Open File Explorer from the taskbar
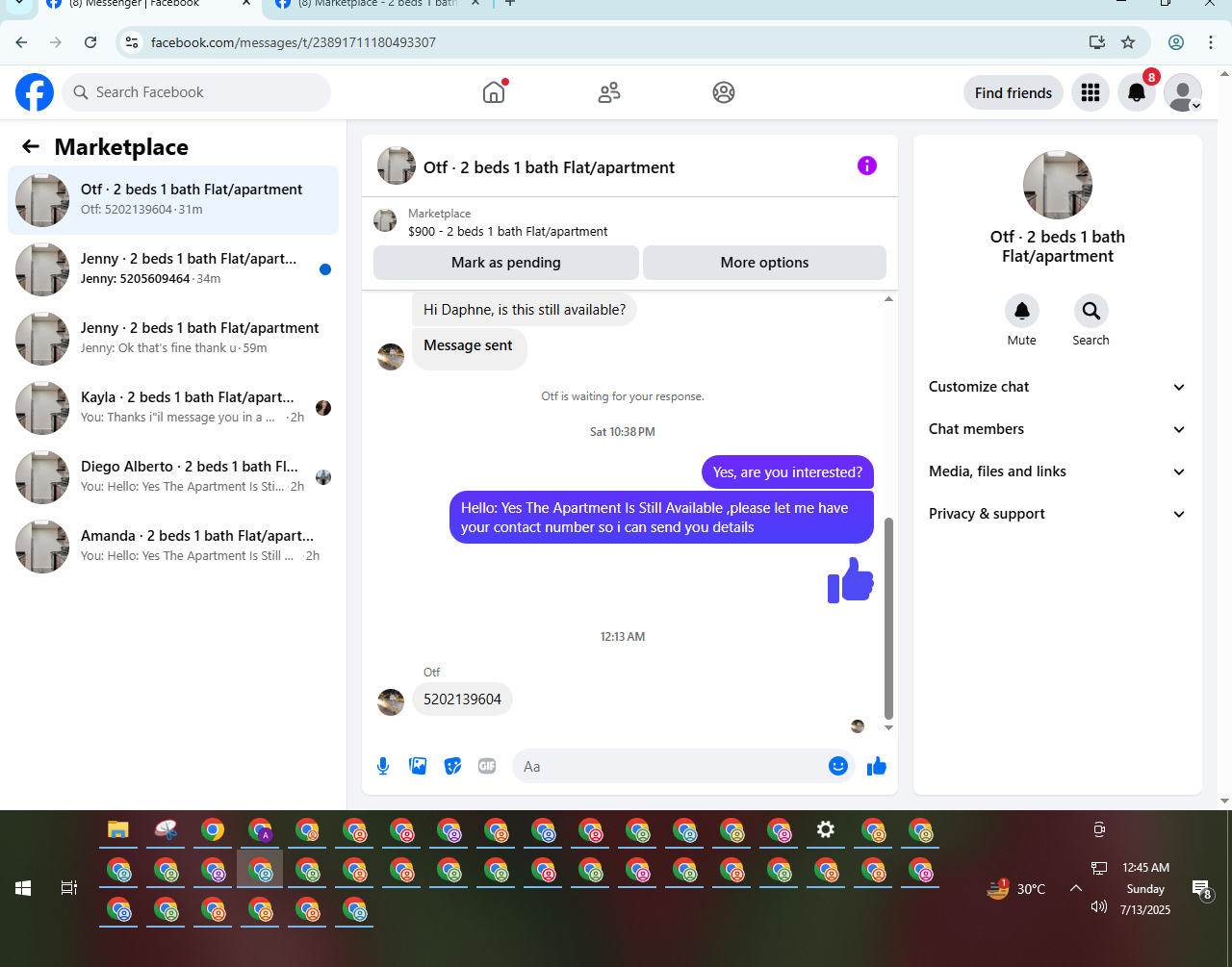Screen dimensions: 1232x967 pos(118,830)
